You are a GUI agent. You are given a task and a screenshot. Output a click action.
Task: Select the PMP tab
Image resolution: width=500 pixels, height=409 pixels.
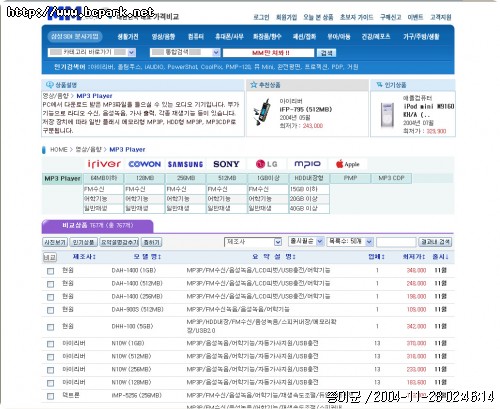[350, 178]
